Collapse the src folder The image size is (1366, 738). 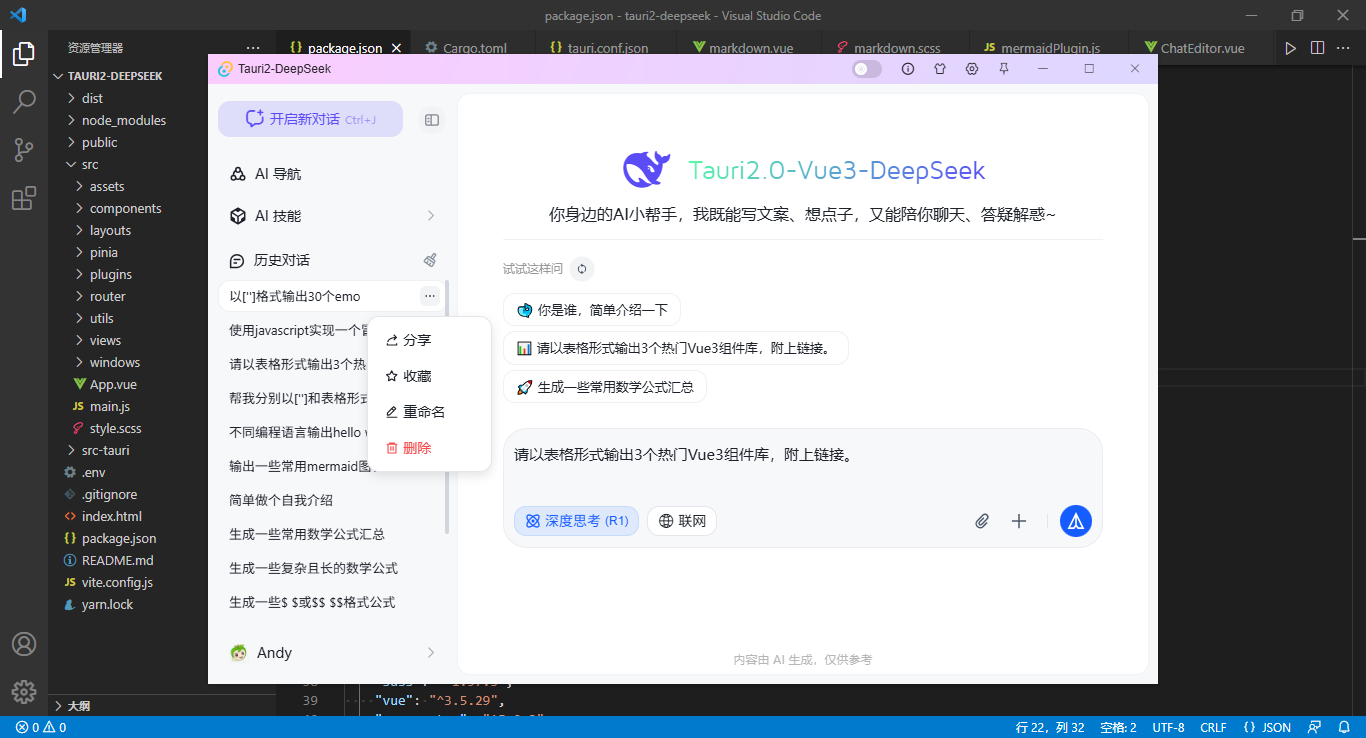[x=90, y=164]
